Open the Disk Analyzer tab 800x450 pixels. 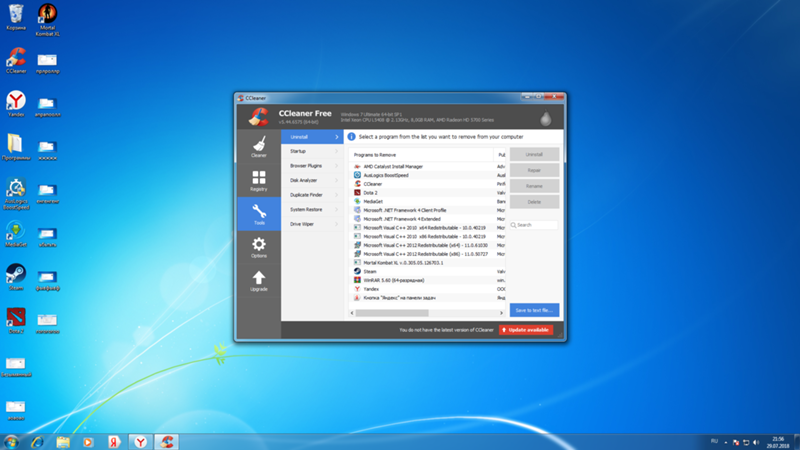(x=312, y=180)
